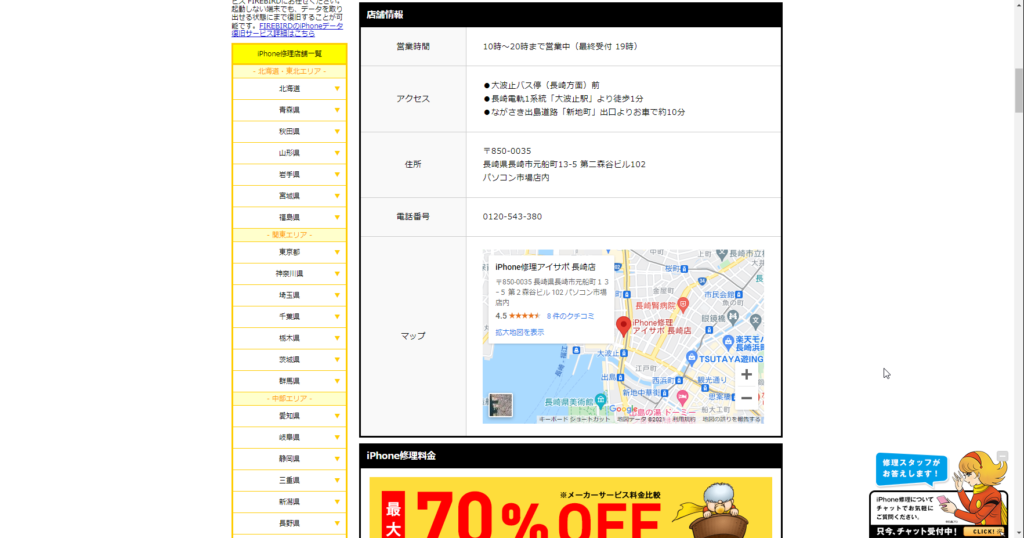The height and width of the screenshot is (538, 1024).
Task: Expand the 三重県 prefecture row
Action: click(289, 481)
